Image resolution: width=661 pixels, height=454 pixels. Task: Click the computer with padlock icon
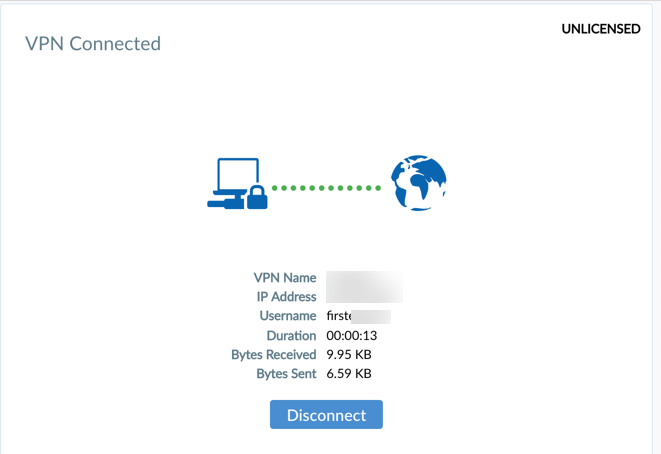coord(237,183)
